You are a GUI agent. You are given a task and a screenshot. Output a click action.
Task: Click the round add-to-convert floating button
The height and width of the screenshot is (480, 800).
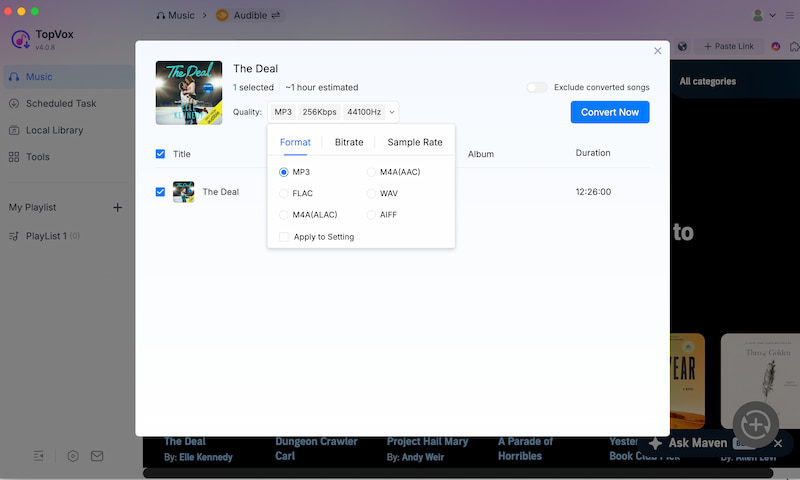(x=756, y=424)
